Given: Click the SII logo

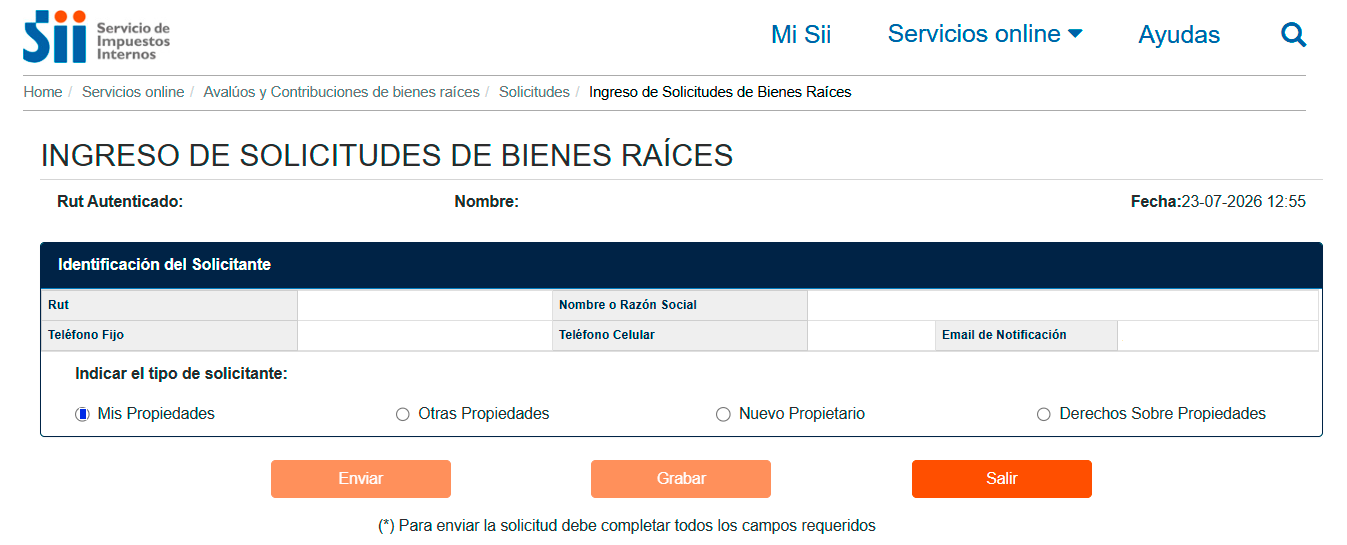Looking at the screenshot, I should click(x=97, y=36).
